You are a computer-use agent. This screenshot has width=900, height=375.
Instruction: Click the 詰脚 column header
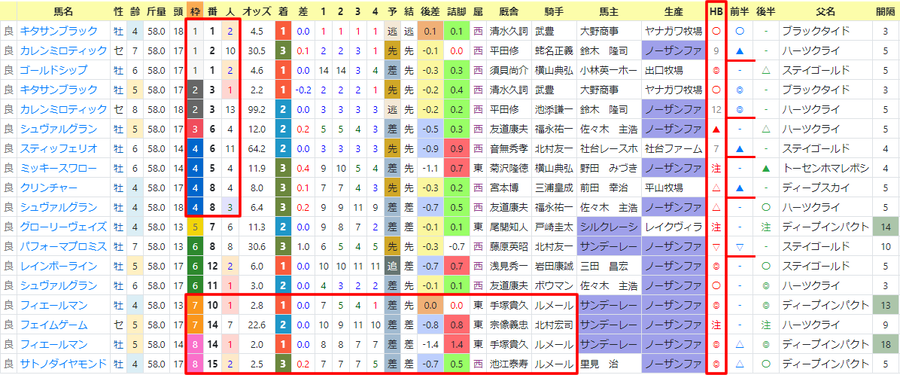[x=456, y=11]
